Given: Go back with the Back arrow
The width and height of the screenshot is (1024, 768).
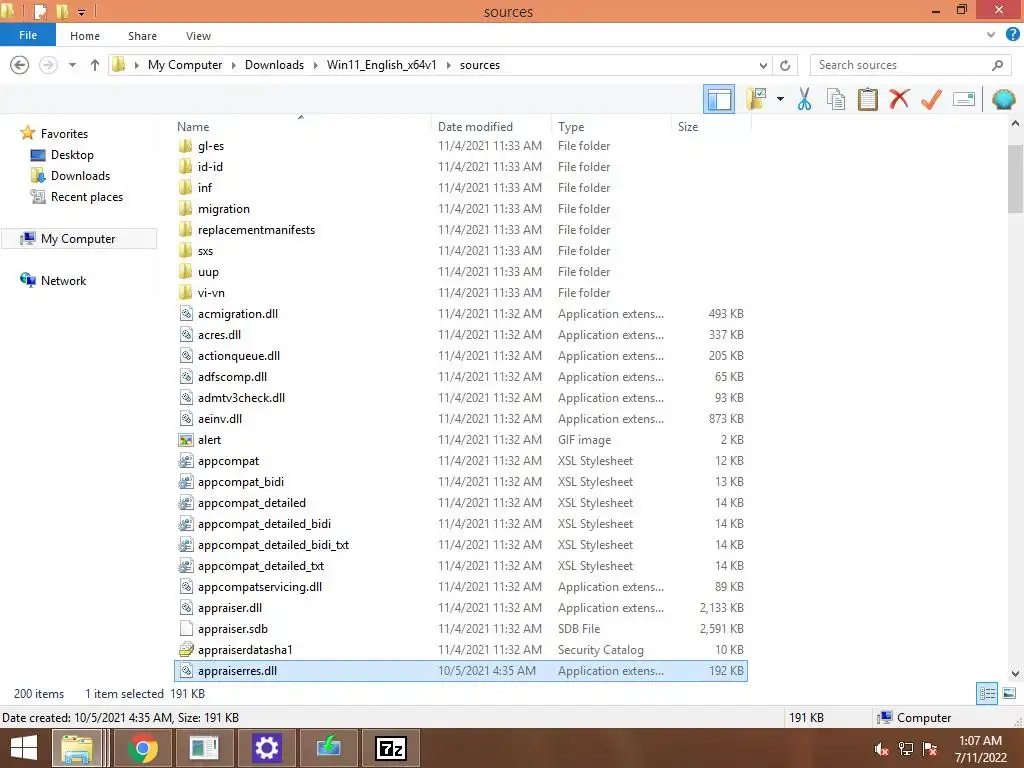Looking at the screenshot, I should pos(20,65).
